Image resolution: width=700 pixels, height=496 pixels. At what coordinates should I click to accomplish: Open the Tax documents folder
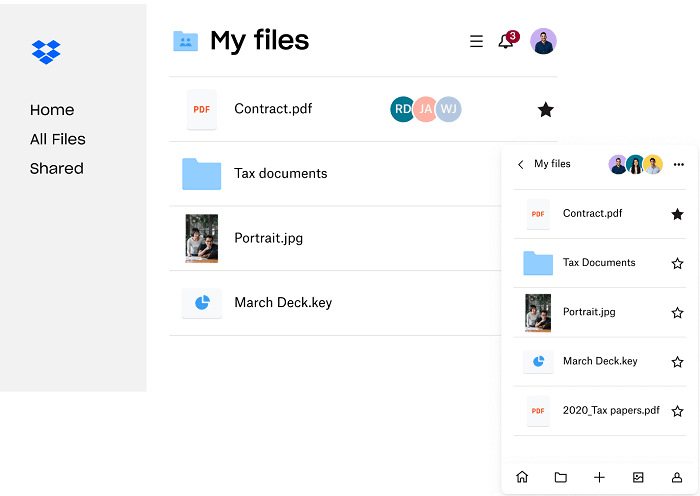(x=280, y=173)
